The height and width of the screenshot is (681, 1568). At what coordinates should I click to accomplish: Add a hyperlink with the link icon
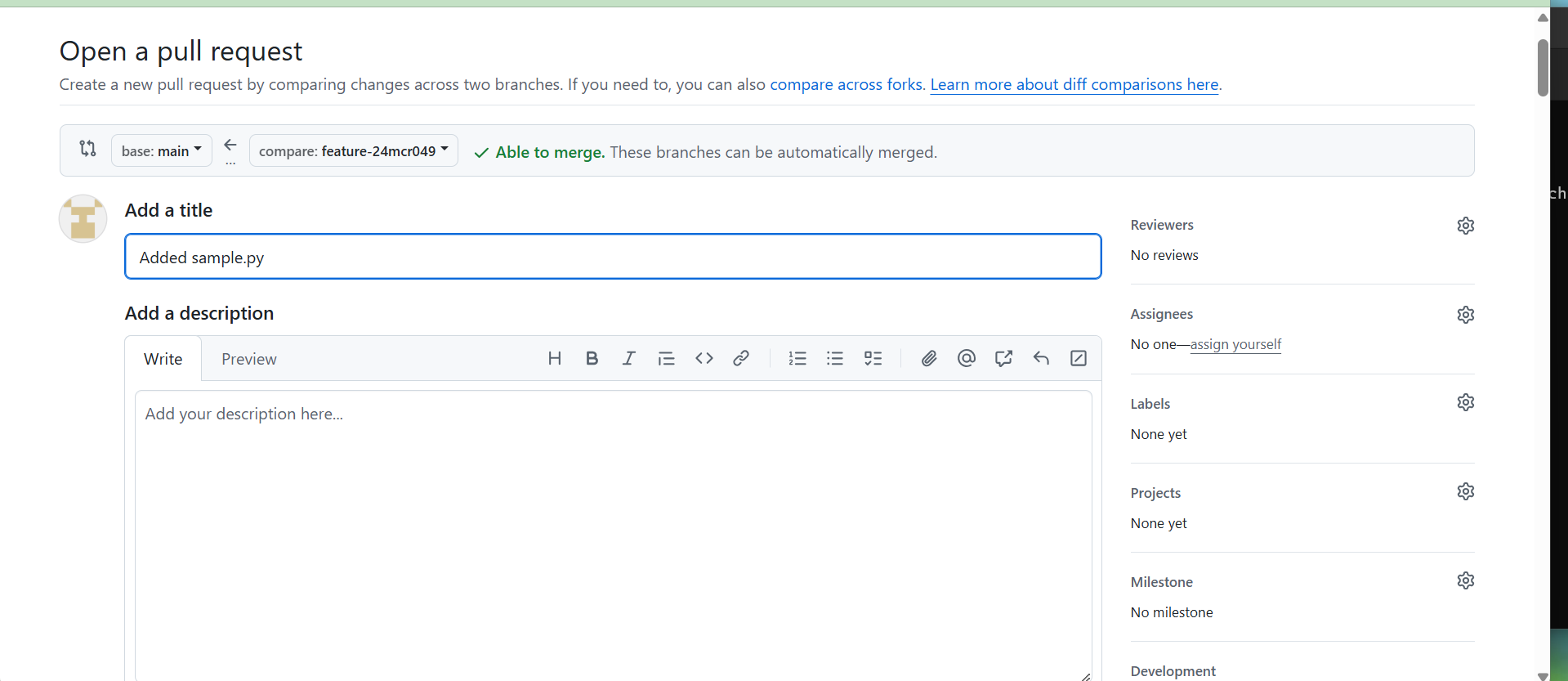[741, 358]
